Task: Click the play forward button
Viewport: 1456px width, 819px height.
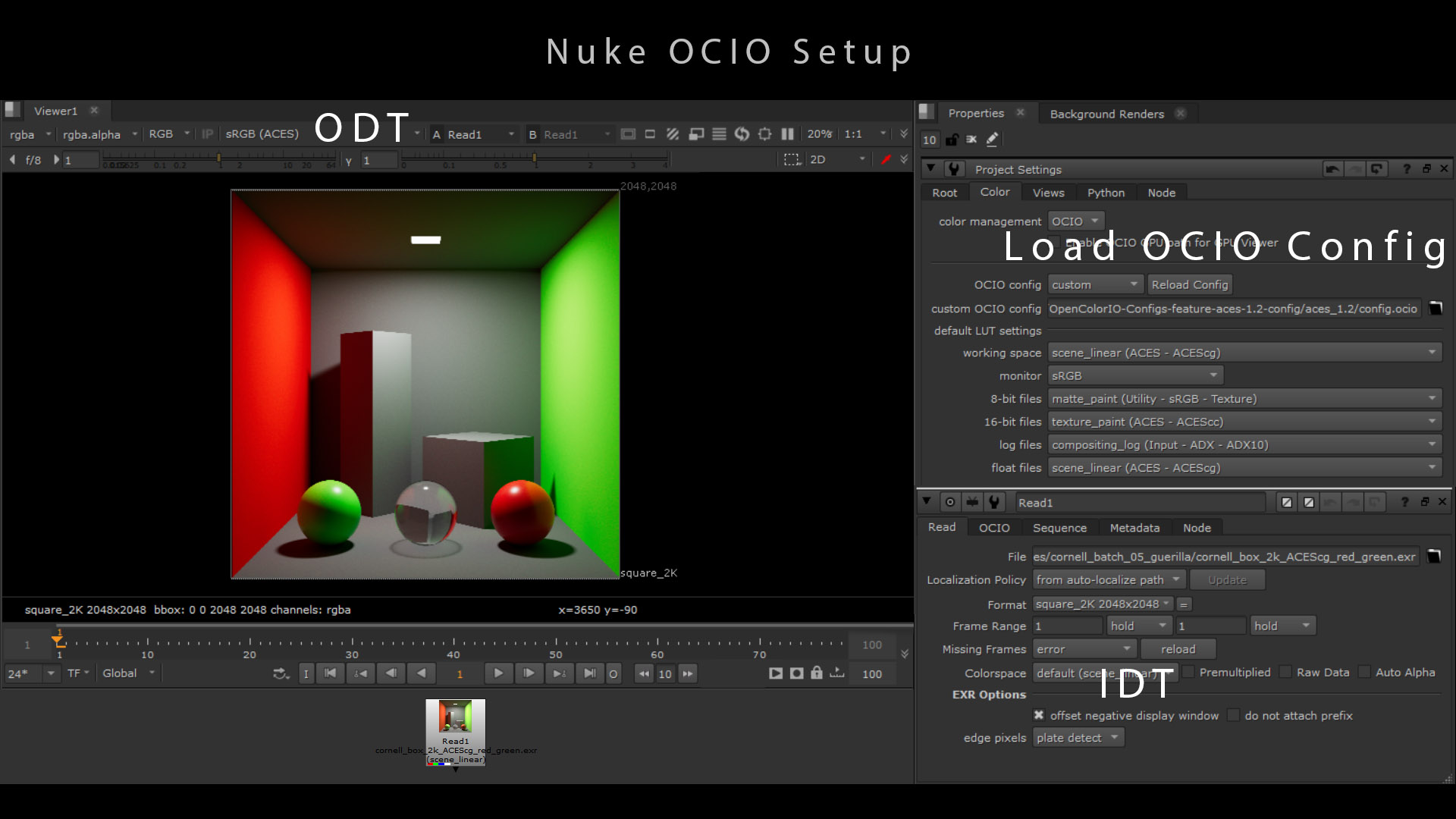Action: (498, 673)
